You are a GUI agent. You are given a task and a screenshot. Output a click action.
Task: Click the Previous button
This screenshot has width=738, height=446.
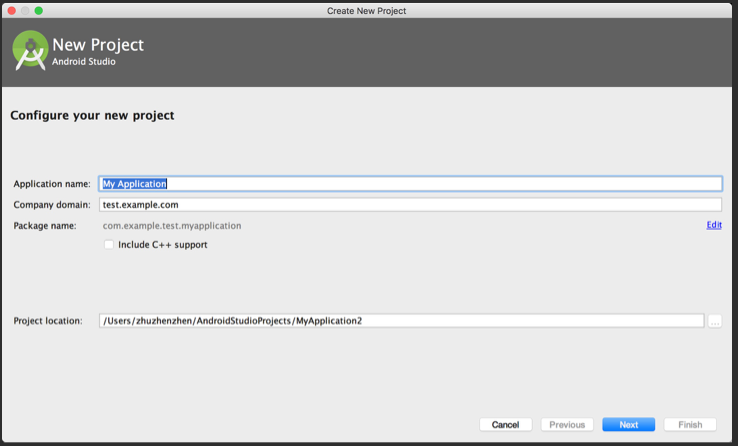567,424
